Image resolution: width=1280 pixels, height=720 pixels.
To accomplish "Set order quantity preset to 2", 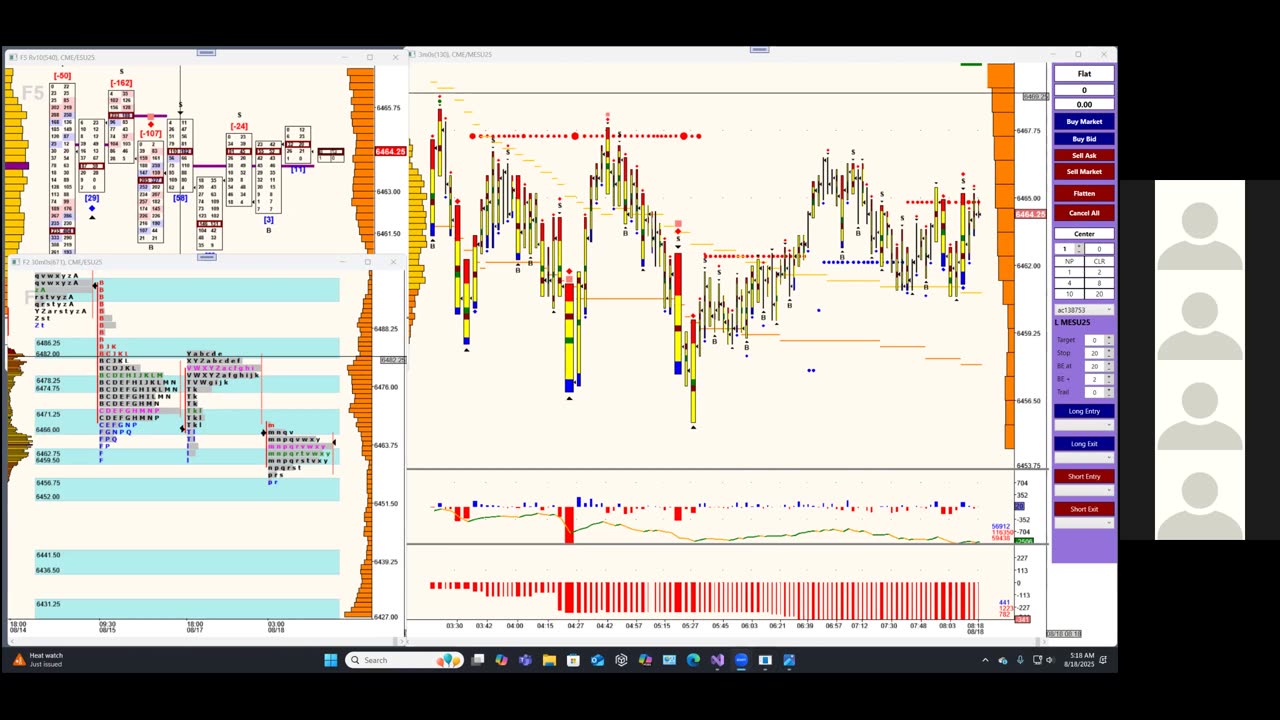I will click(1099, 272).
